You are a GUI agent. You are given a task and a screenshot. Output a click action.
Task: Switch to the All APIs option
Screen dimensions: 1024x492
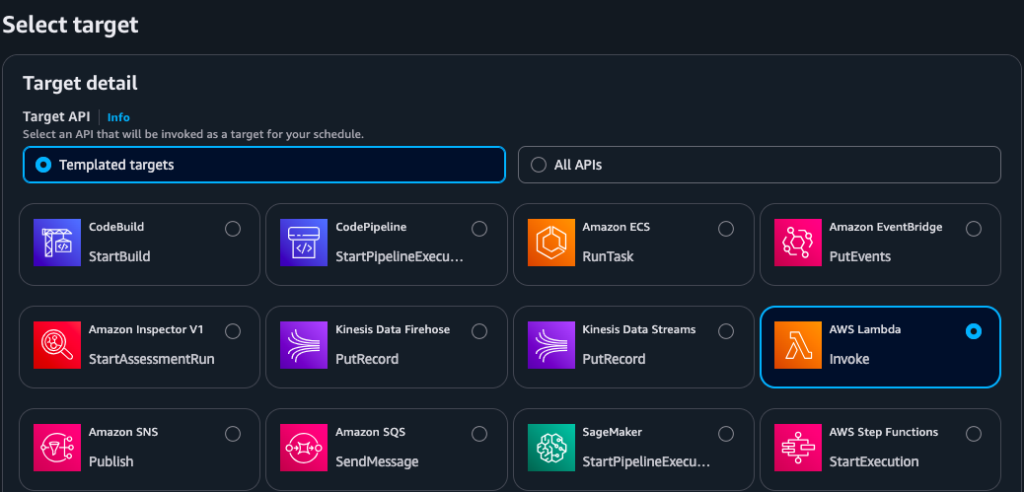pyautogui.click(x=539, y=165)
